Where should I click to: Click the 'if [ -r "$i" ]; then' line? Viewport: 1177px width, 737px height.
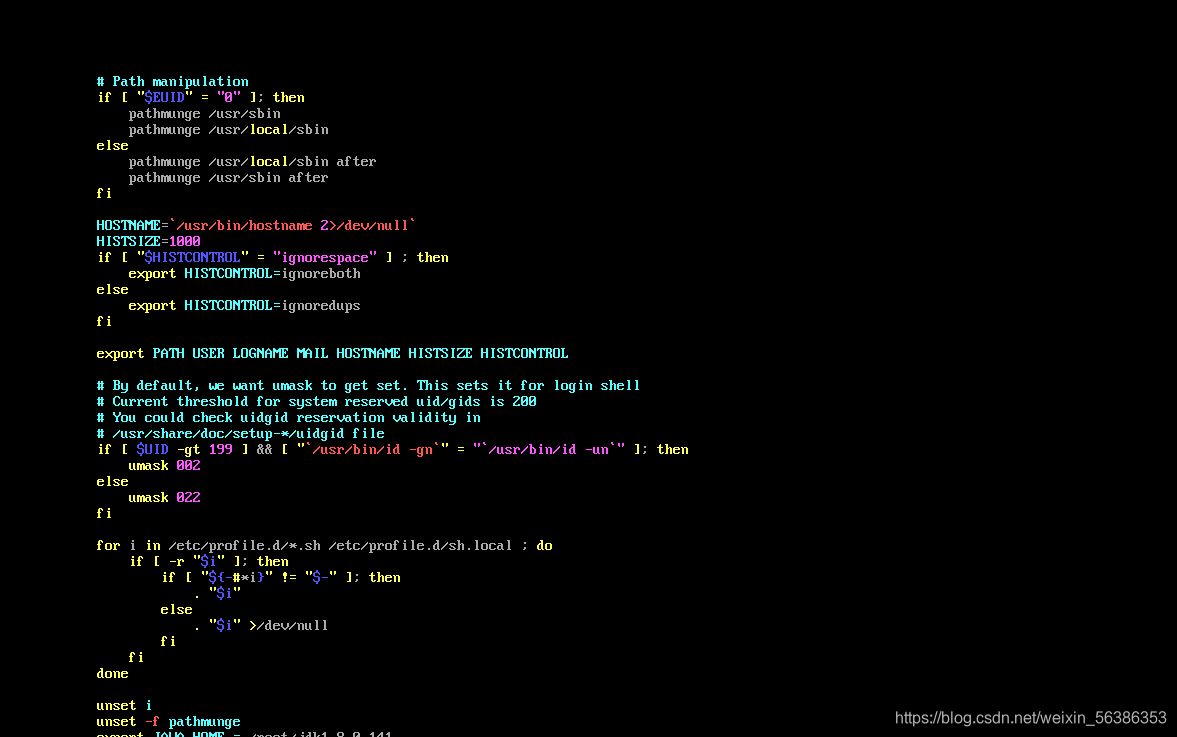tap(209, 562)
